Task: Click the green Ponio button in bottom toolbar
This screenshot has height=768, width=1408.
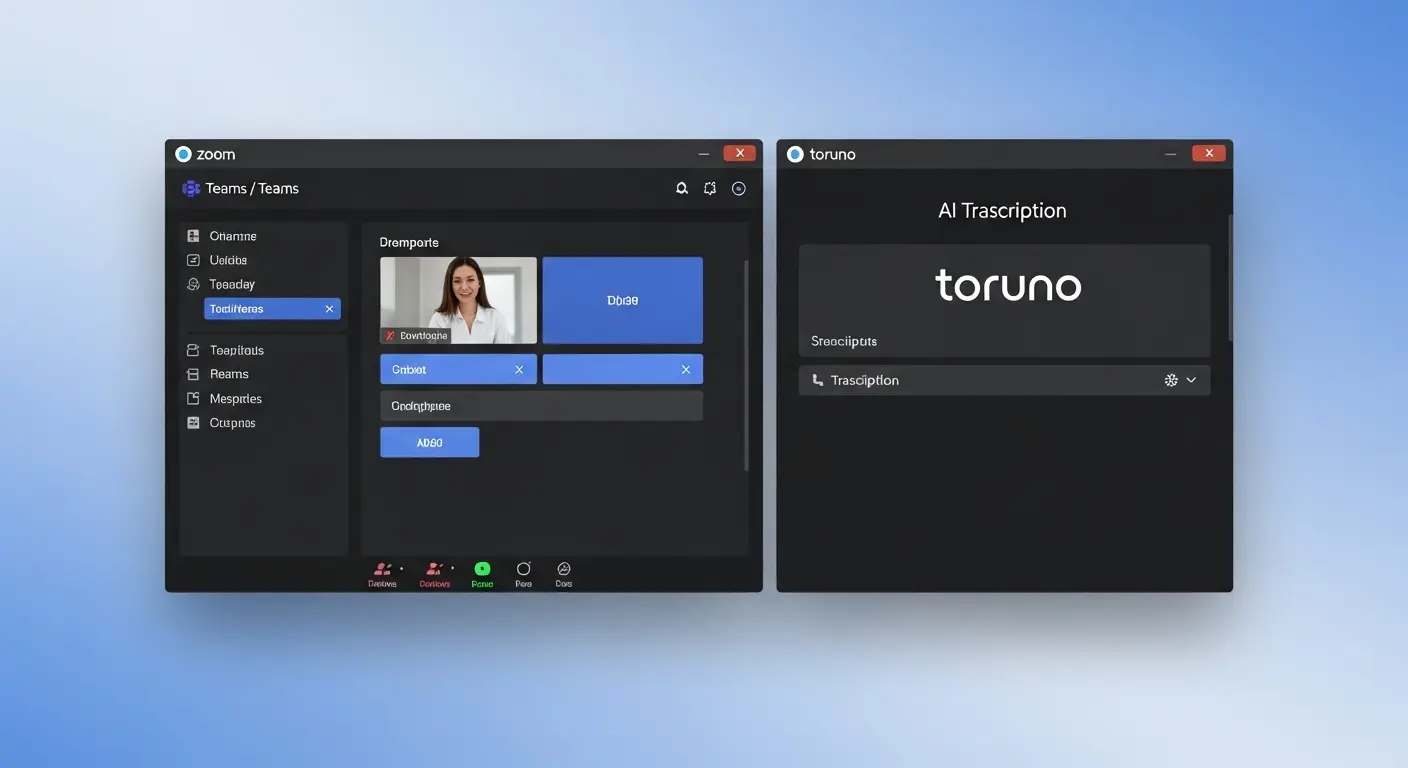Action: [x=482, y=569]
